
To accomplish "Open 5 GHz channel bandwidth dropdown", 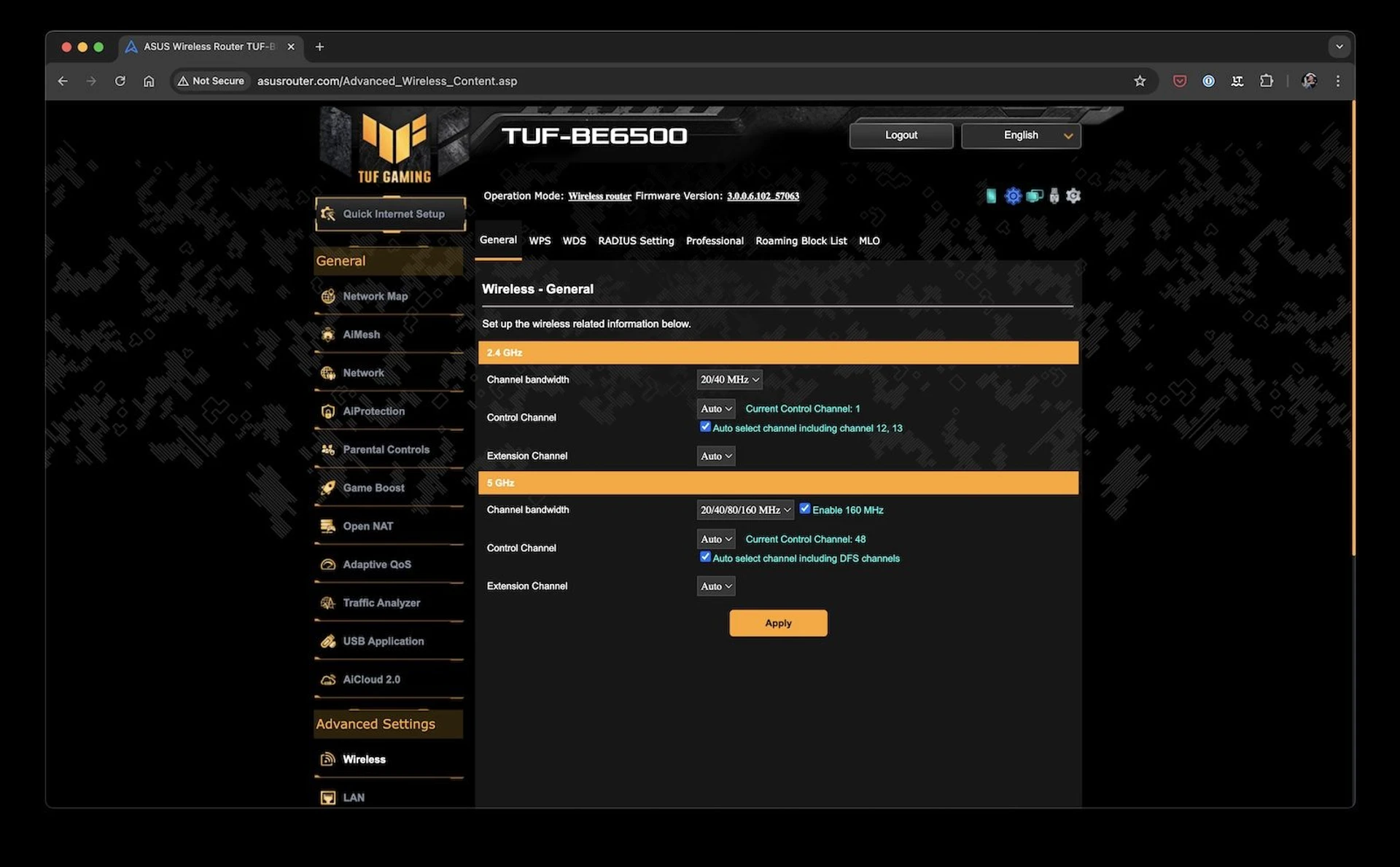I will point(745,510).
